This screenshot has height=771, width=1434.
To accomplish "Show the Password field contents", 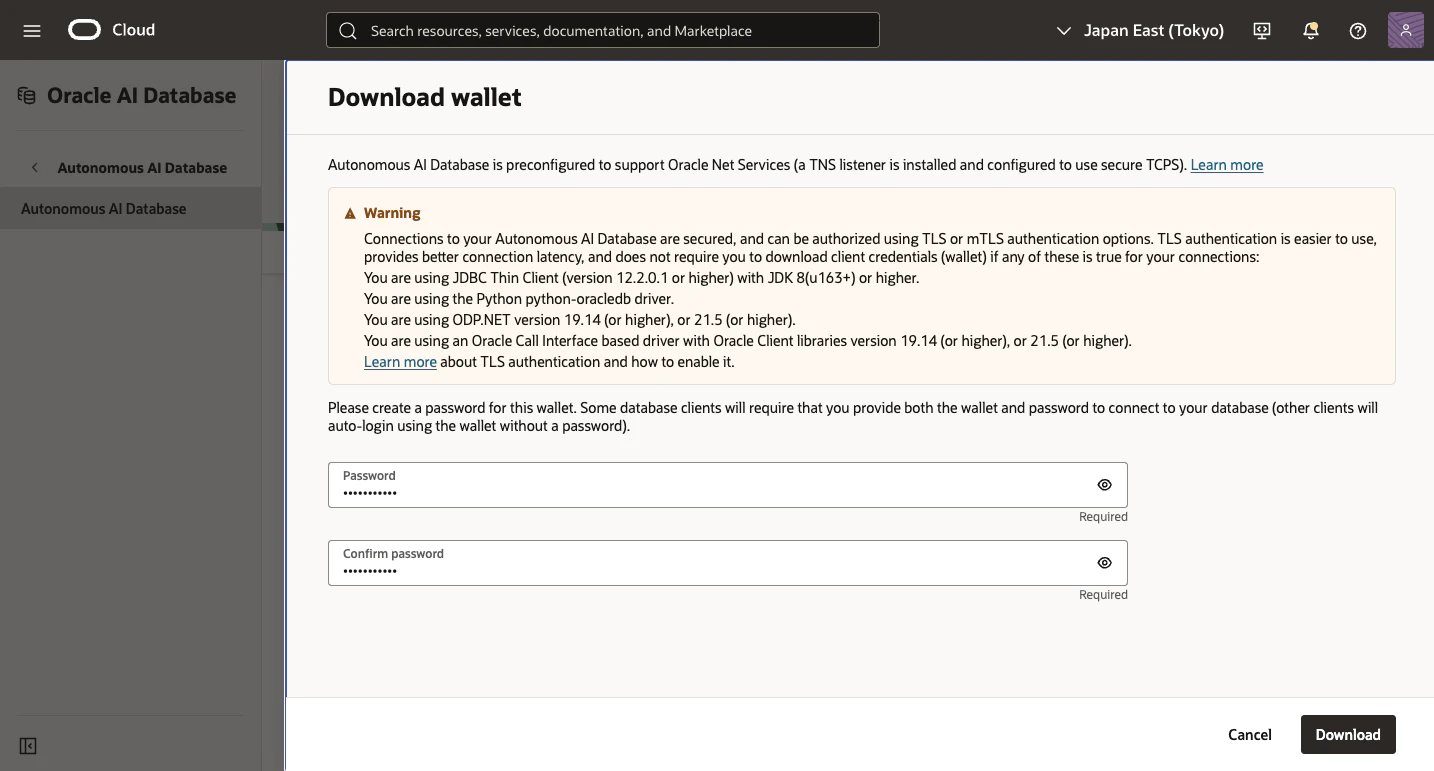I will pos(1104,485).
